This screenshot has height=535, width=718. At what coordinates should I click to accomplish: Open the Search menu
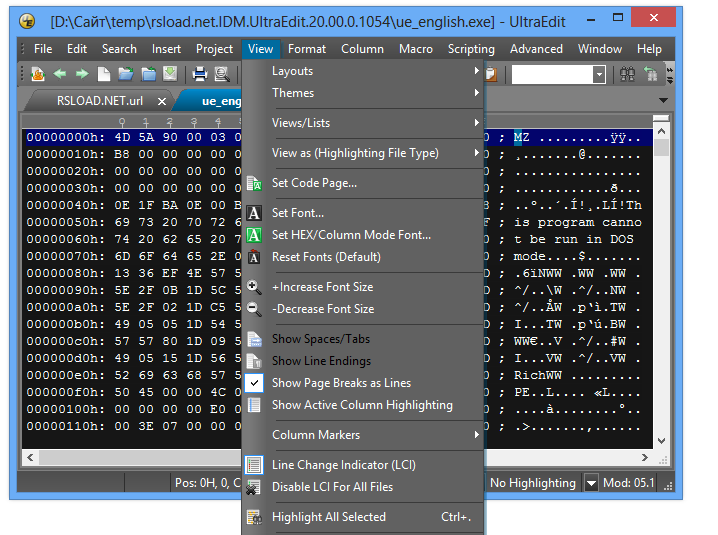click(119, 49)
